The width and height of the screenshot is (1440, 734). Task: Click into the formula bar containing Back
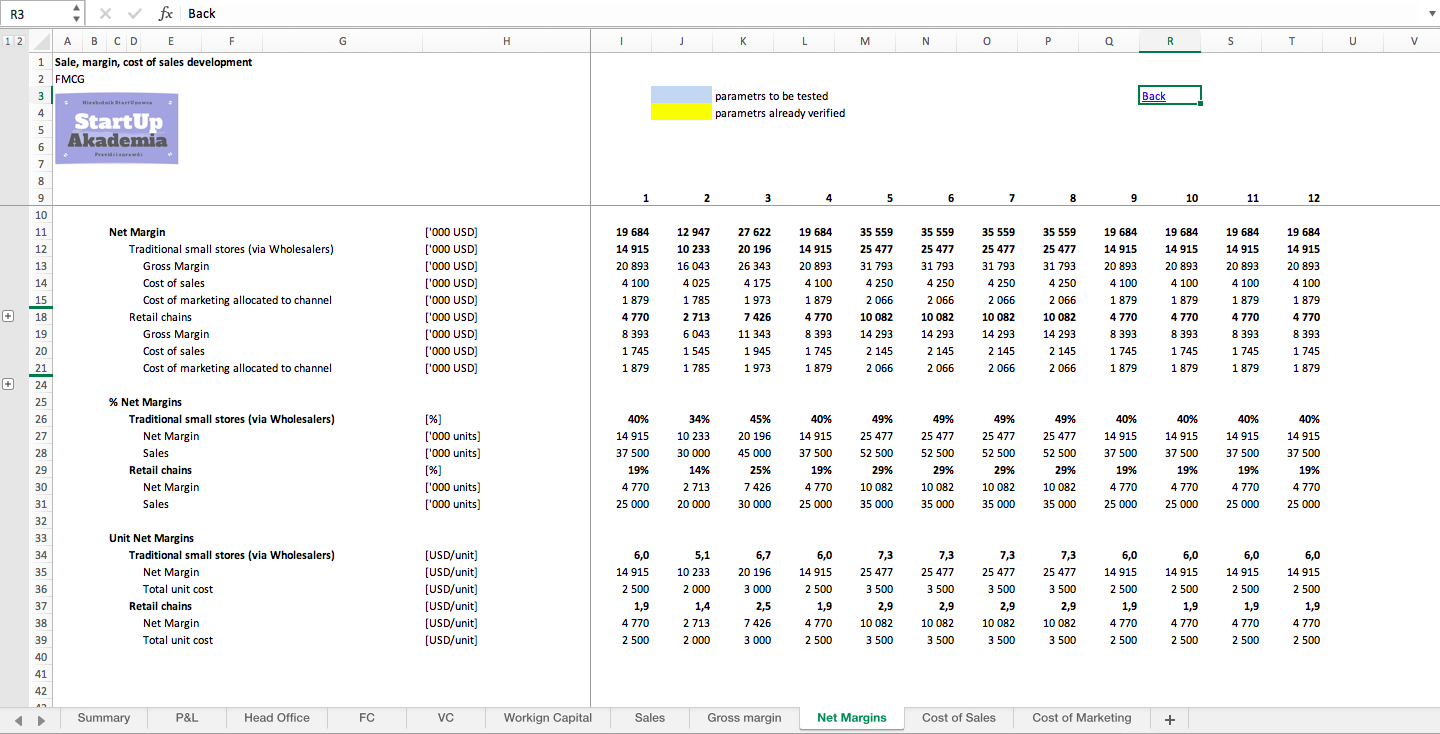(x=800, y=13)
